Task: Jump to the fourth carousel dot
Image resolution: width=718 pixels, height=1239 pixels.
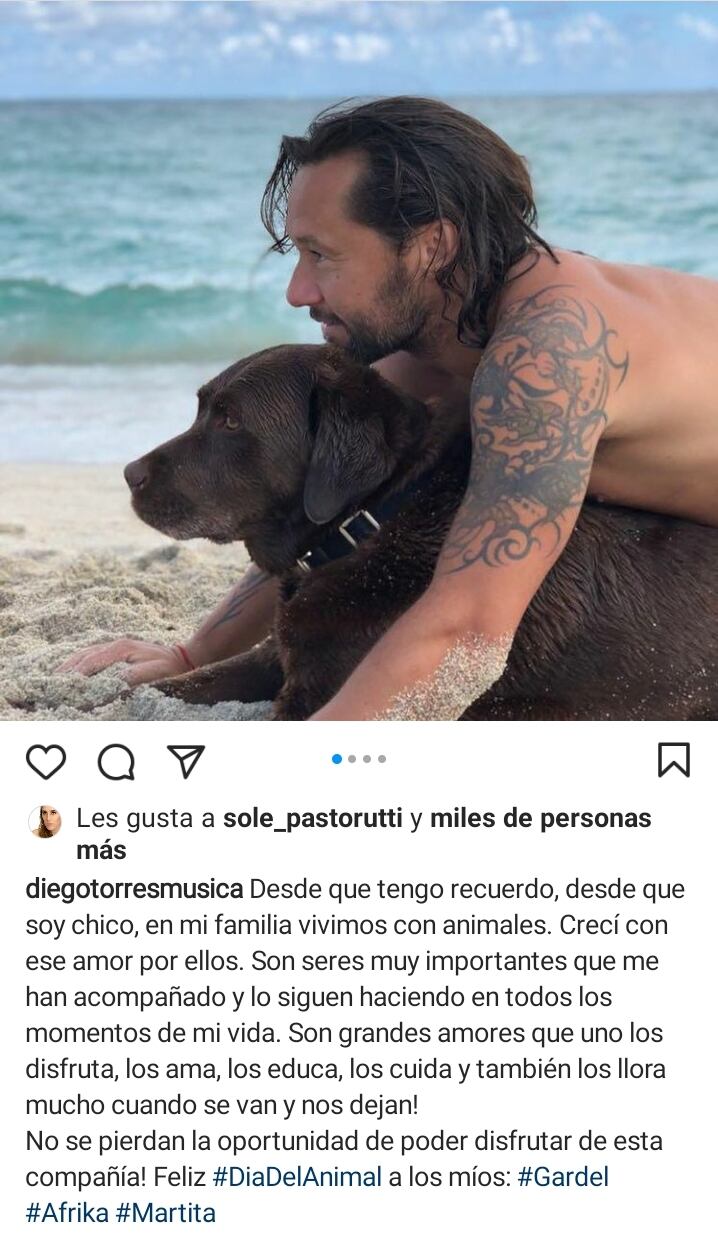Action: [382, 759]
